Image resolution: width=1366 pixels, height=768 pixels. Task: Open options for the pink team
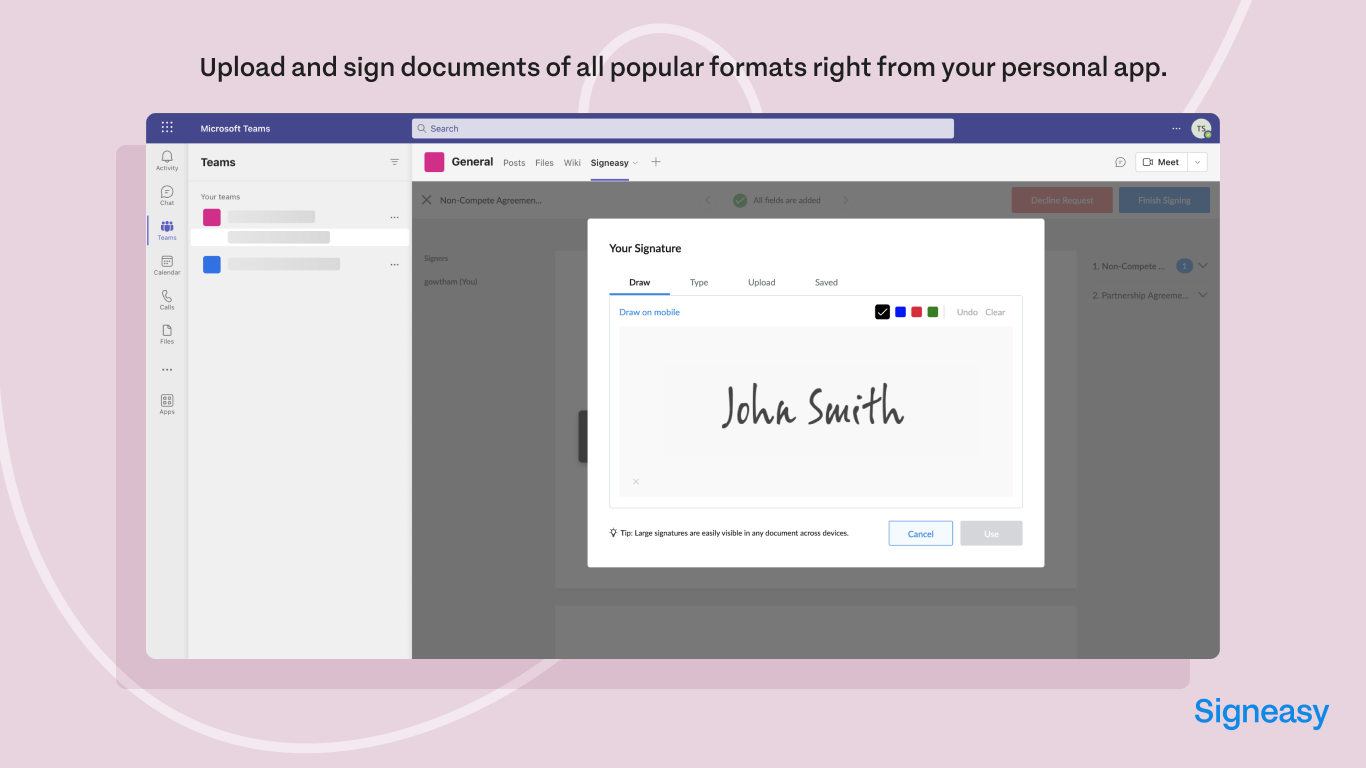pos(394,217)
